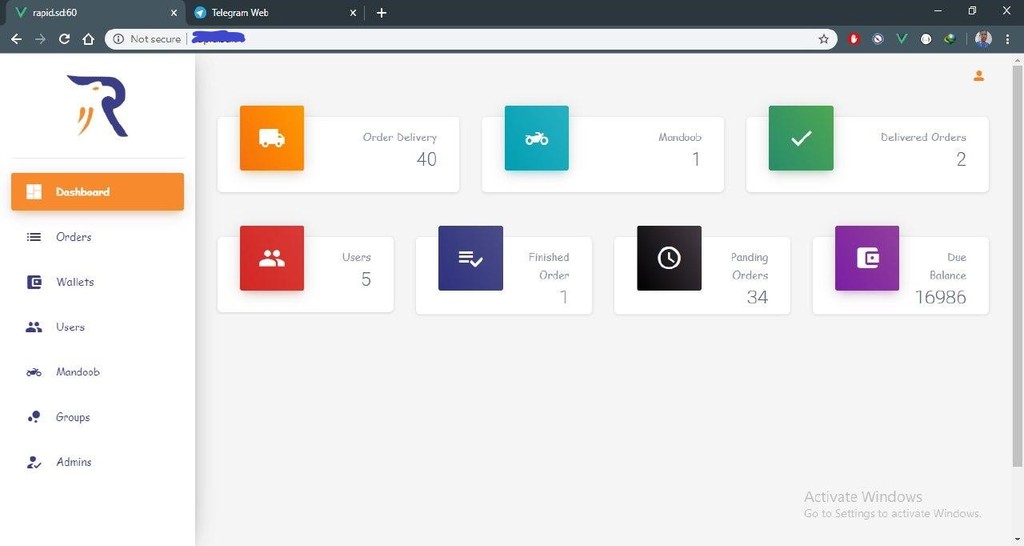1024x546 pixels.
Task: Open Admins section in the sidebar
Action: (97, 462)
